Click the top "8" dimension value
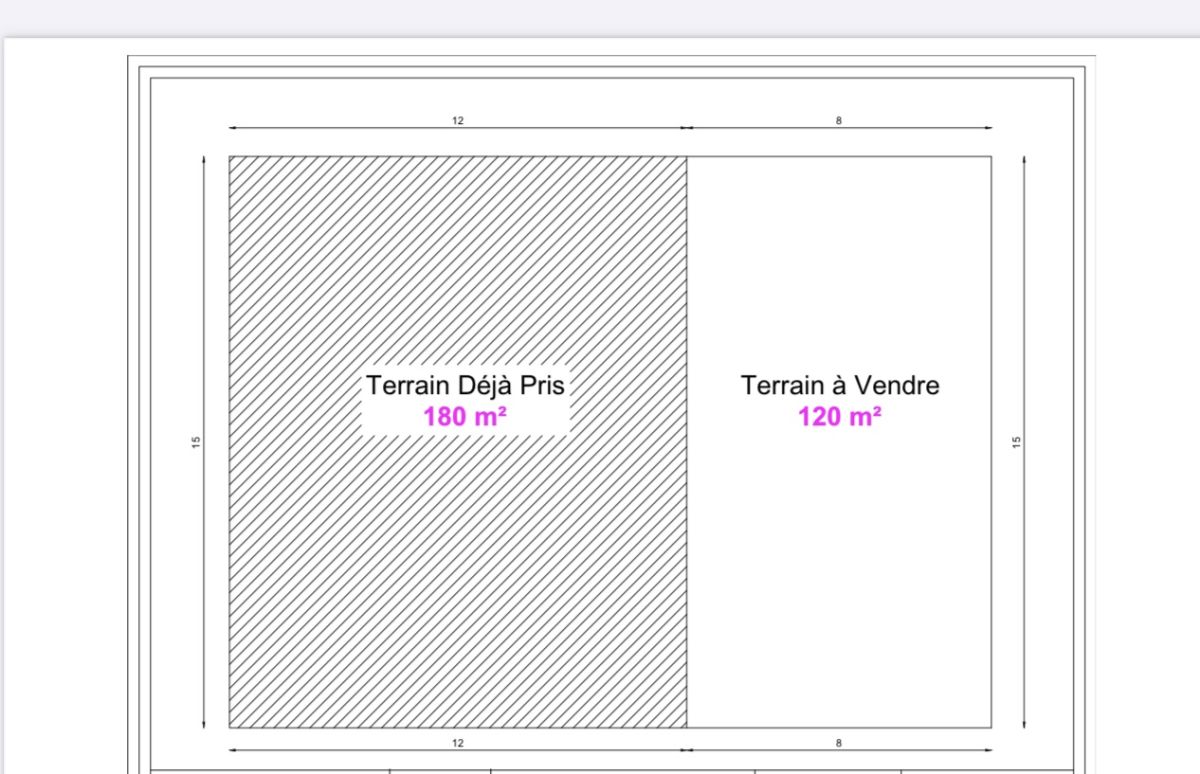 [x=839, y=120]
